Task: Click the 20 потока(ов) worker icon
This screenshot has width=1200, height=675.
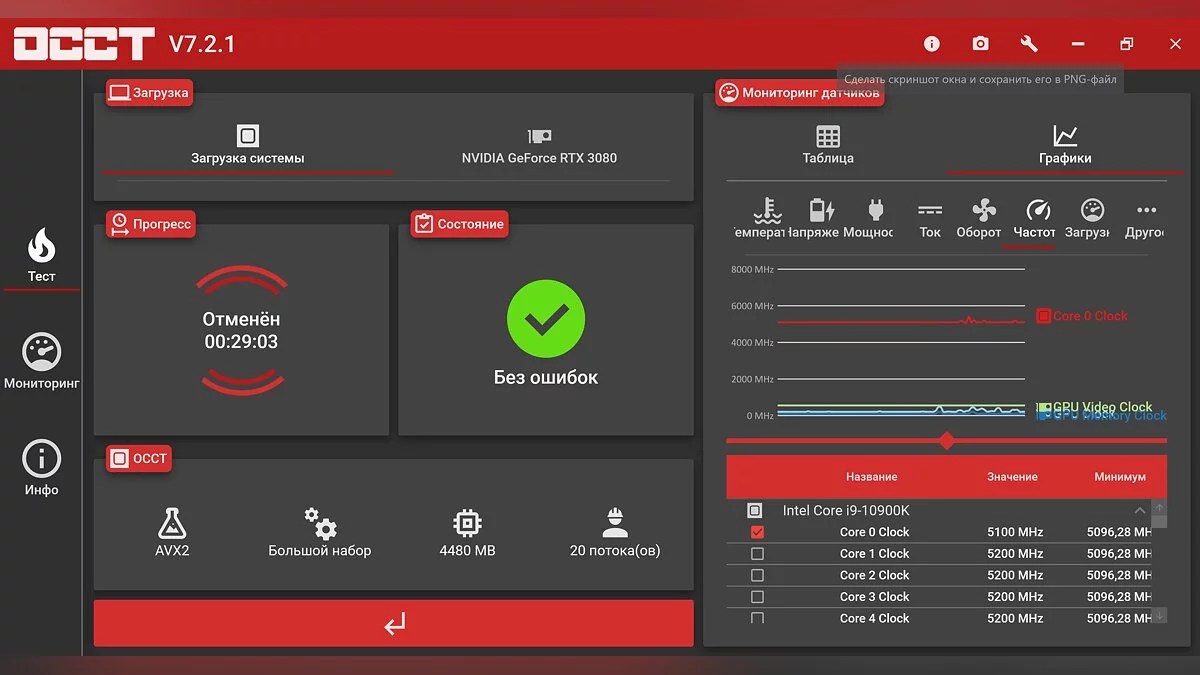Action: click(615, 523)
